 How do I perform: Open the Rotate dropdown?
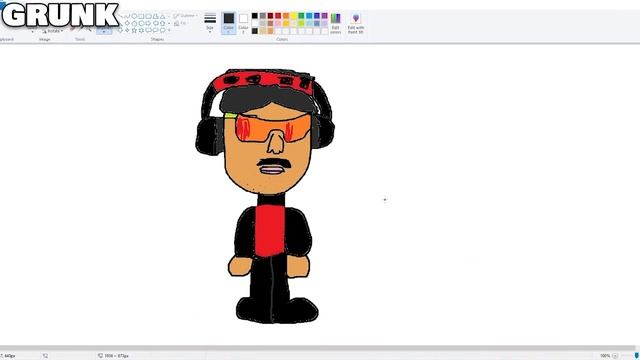[x=53, y=31]
